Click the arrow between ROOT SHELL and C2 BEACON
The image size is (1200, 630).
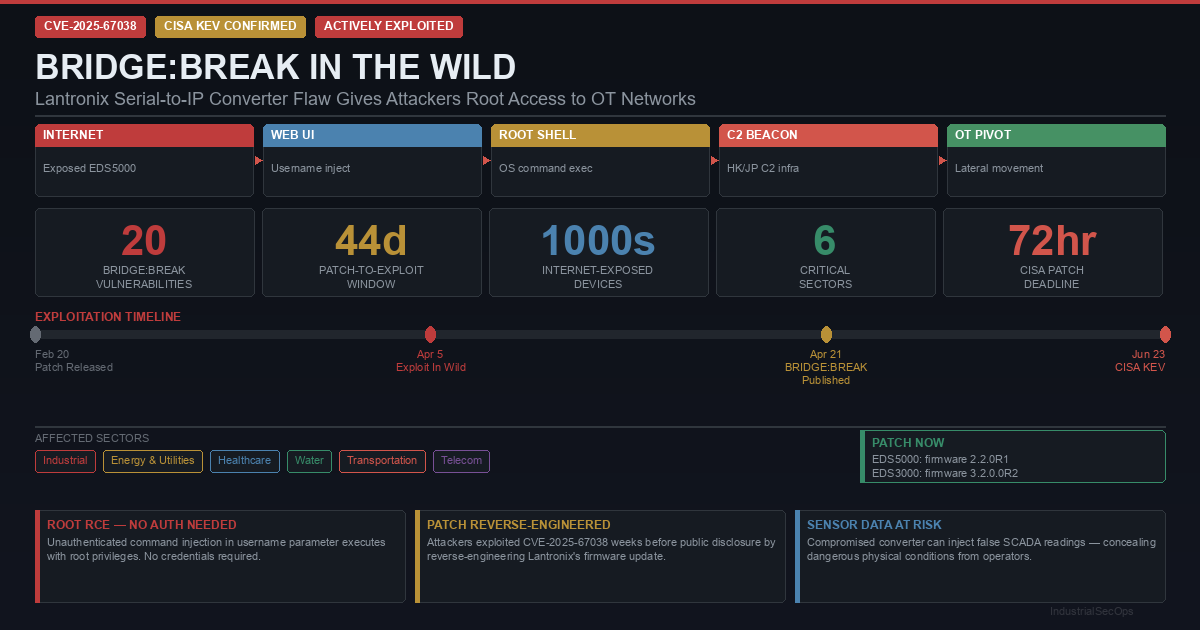715,160
